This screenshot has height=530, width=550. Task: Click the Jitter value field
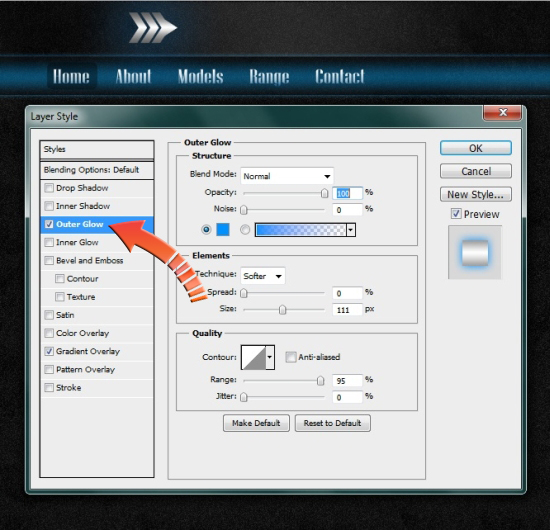347,397
